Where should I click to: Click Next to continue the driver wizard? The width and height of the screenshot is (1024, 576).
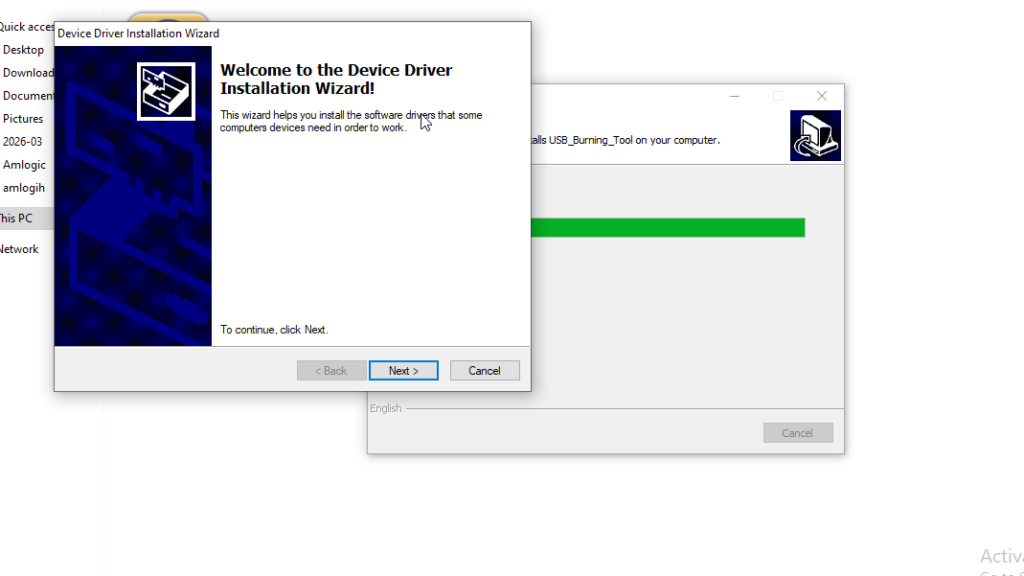pyautogui.click(x=403, y=371)
